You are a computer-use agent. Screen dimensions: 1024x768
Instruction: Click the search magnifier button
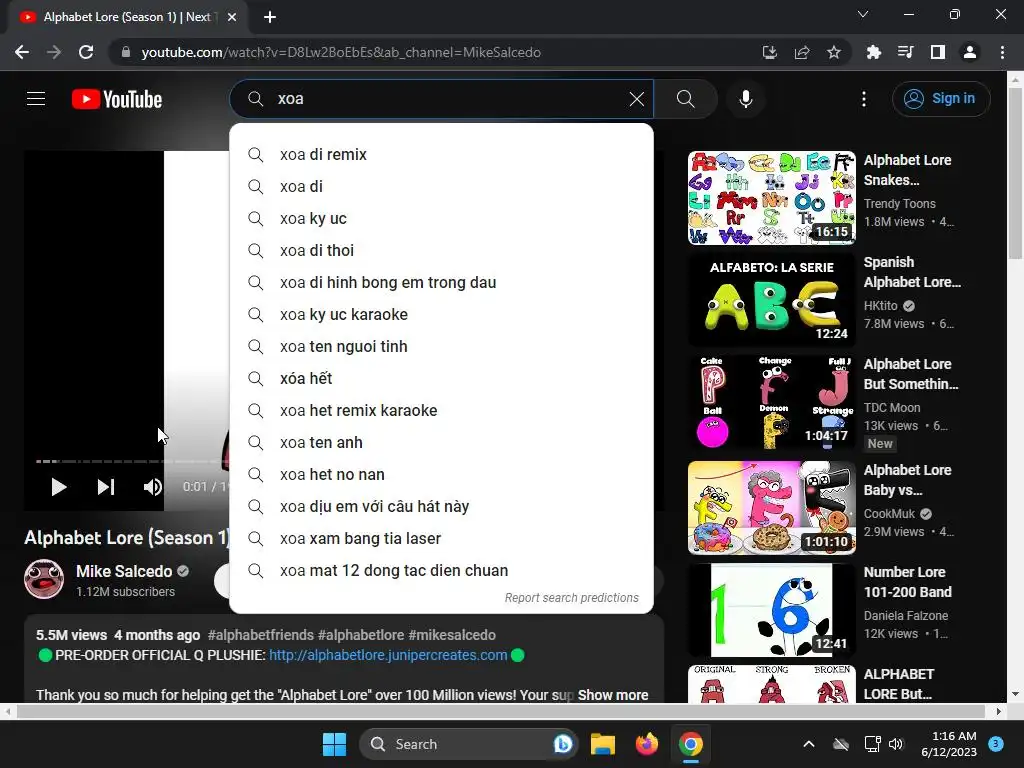pos(685,99)
